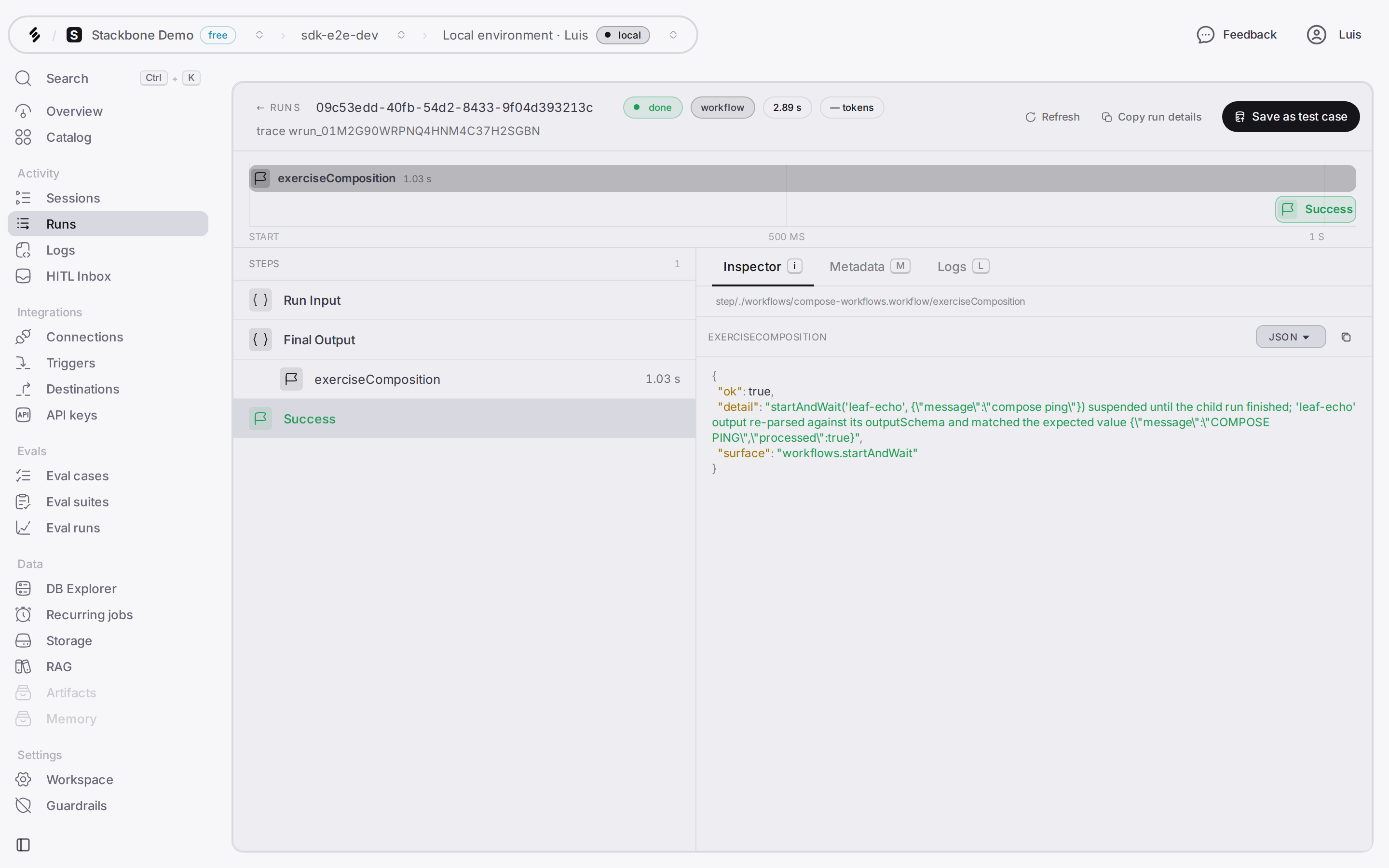Image resolution: width=1389 pixels, height=868 pixels.
Task: Click the 2.89 s duration badge
Action: click(787, 108)
